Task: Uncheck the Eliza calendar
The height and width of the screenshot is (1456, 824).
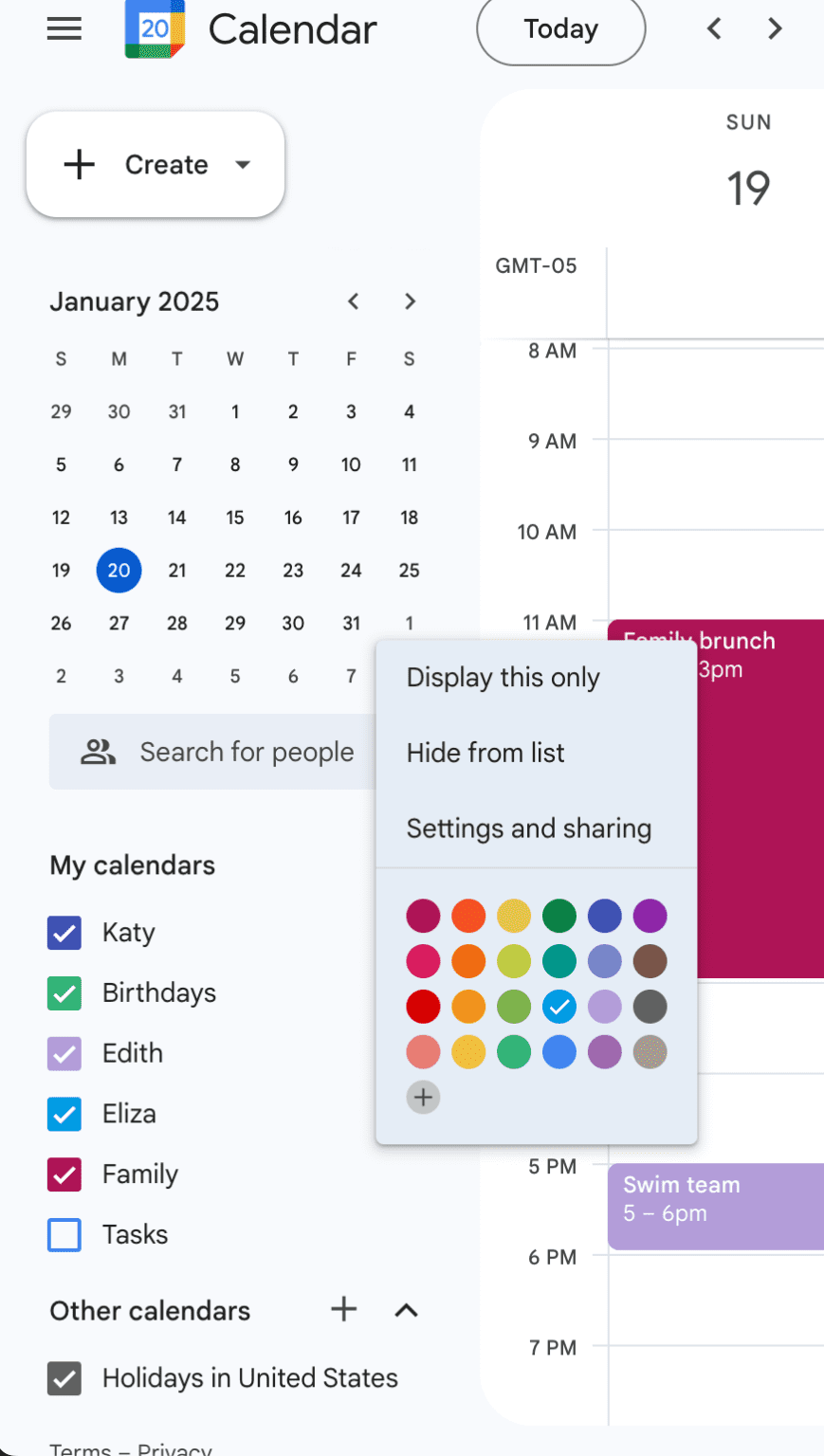Action: [x=64, y=1114]
